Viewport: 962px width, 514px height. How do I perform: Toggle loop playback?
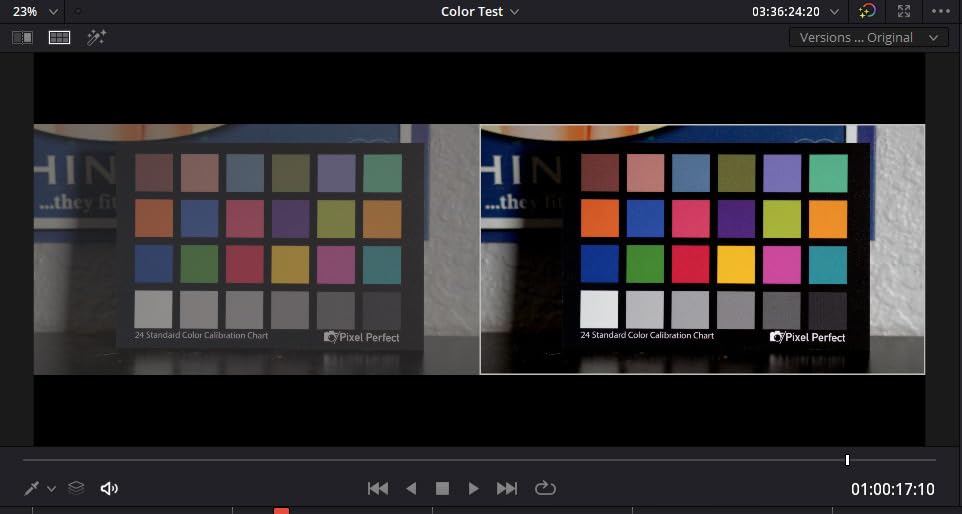pos(545,488)
